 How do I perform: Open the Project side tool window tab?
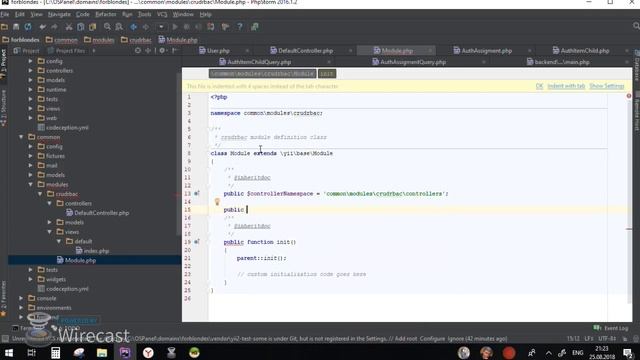coord(4,64)
